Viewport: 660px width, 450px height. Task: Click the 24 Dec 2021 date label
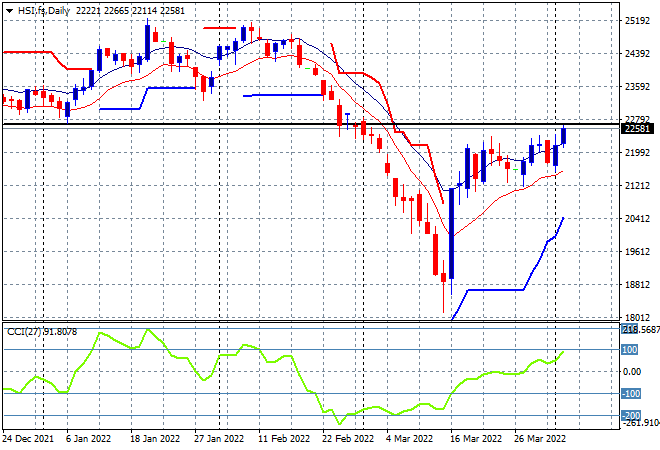(x=28, y=439)
